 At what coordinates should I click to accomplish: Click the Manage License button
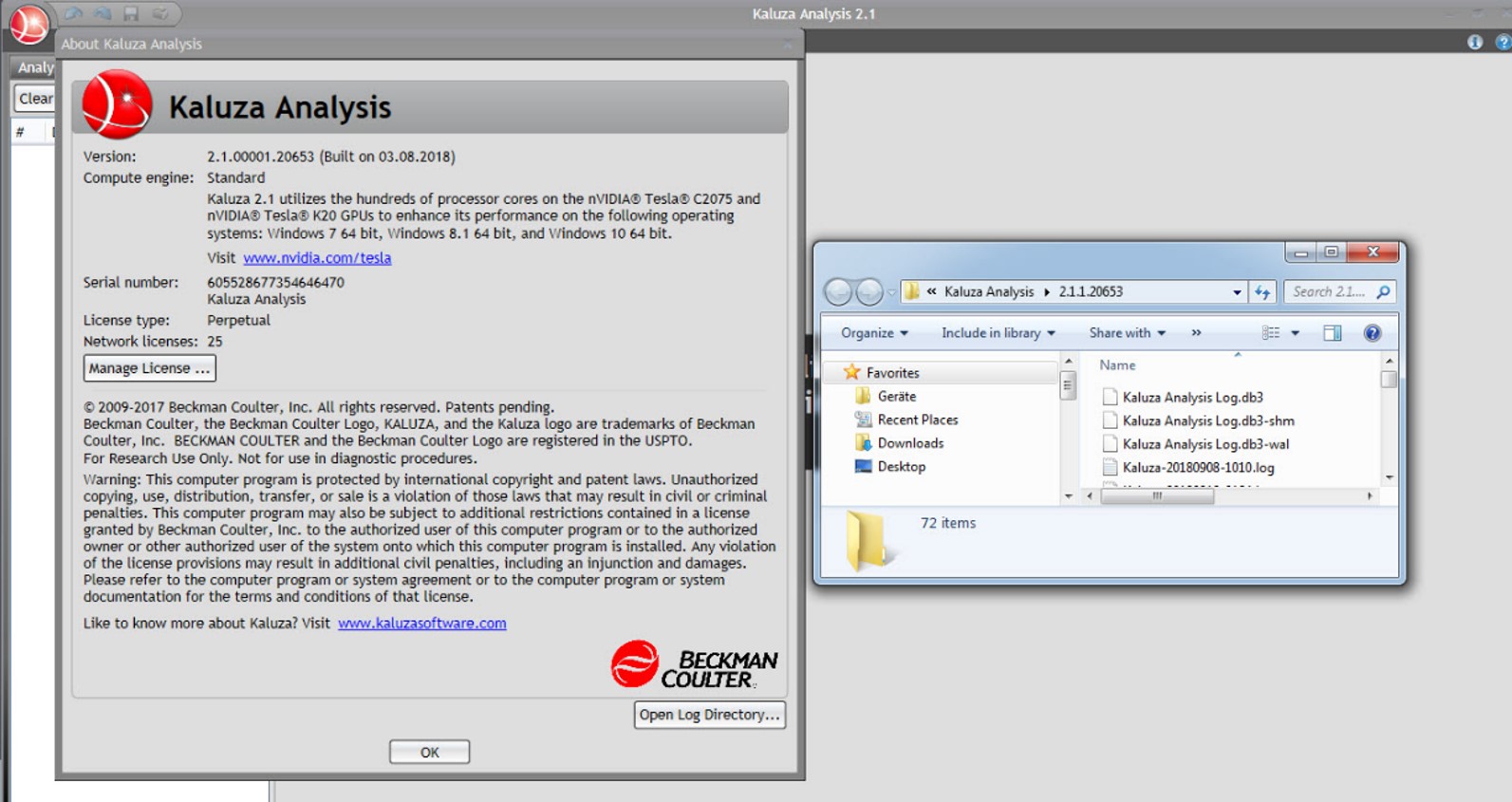coord(150,368)
